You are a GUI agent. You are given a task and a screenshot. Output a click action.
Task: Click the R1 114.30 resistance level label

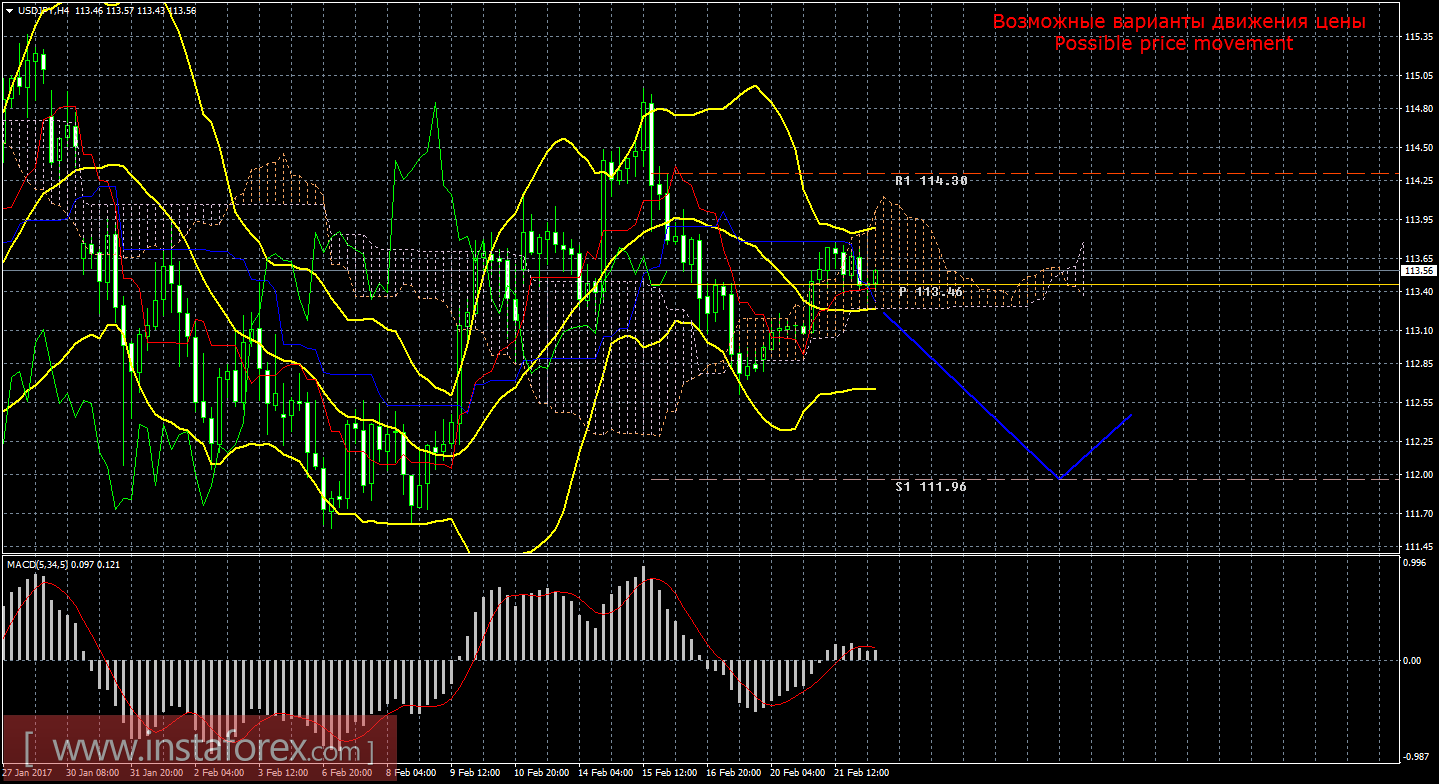coord(931,181)
